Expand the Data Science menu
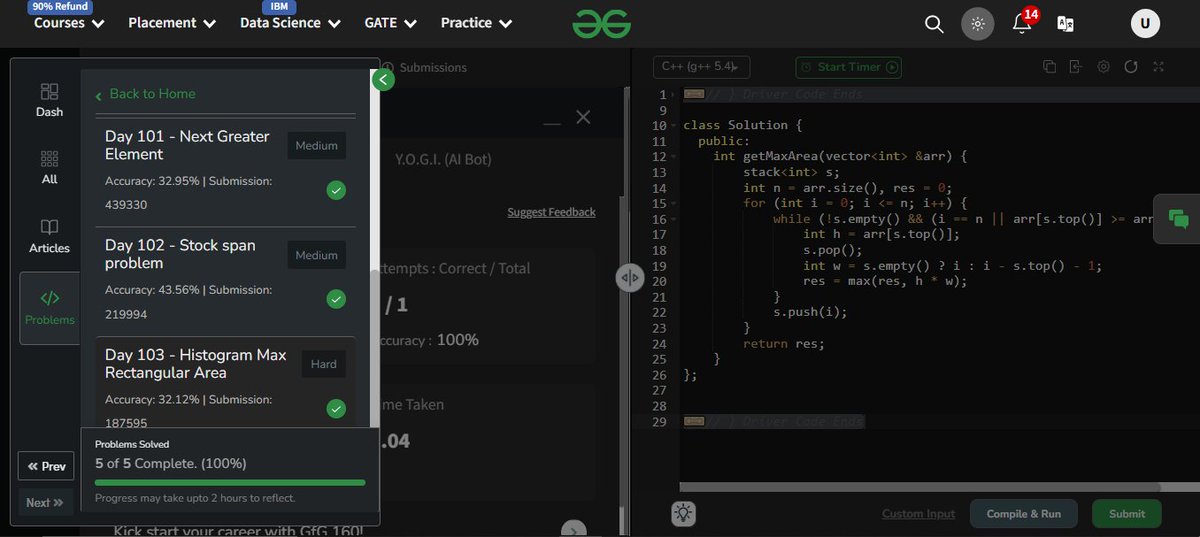 coord(290,23)
